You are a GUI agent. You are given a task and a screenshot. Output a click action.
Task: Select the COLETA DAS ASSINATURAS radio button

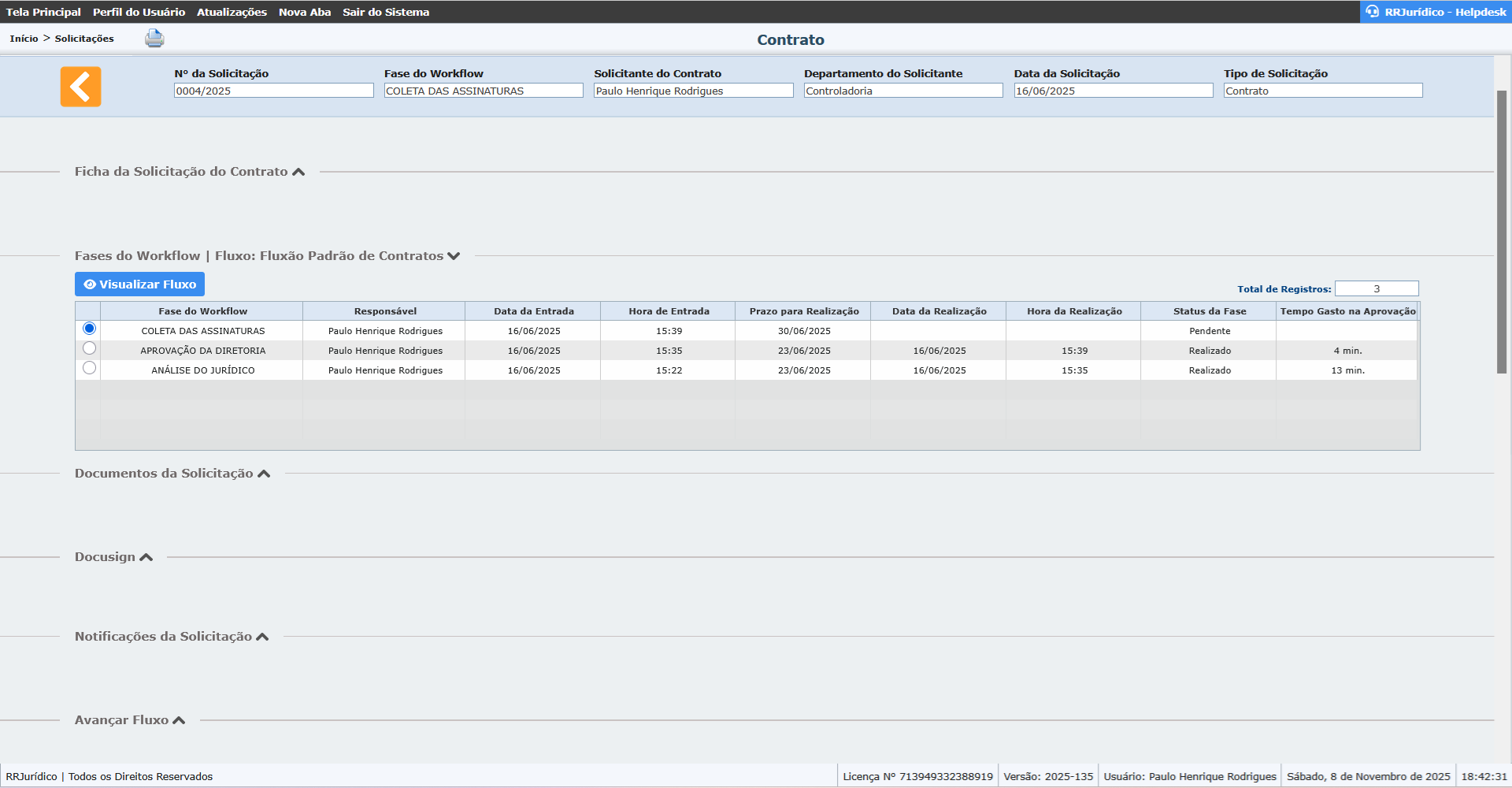pyautogui.click(x=89, y=329)
